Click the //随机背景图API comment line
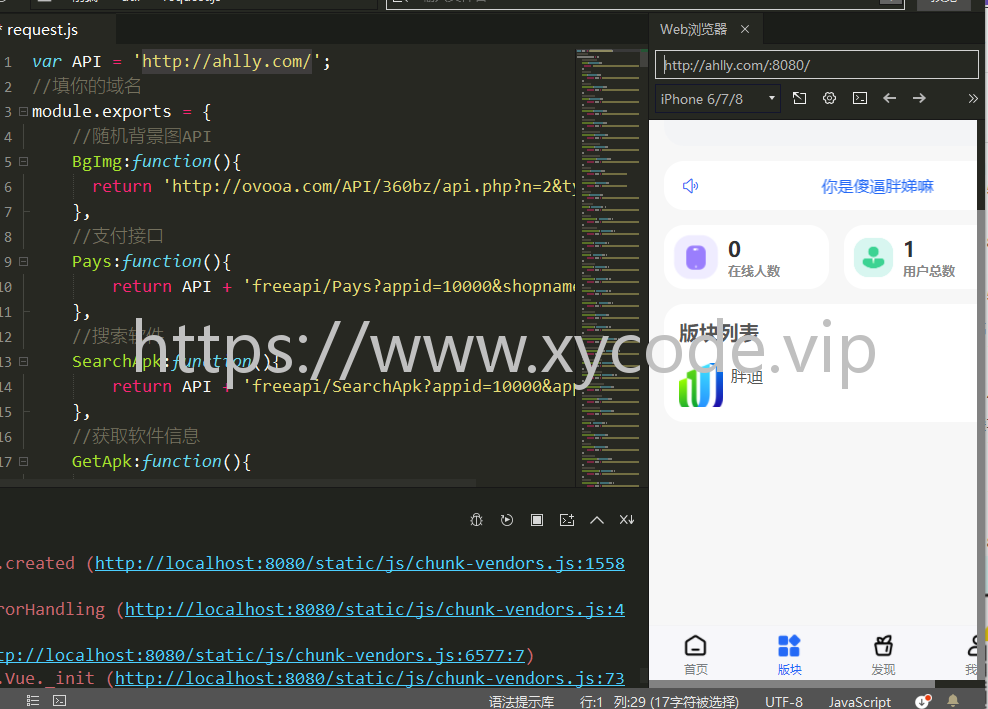The width and height of the screenshot is (988, 709). pos(141,137)
